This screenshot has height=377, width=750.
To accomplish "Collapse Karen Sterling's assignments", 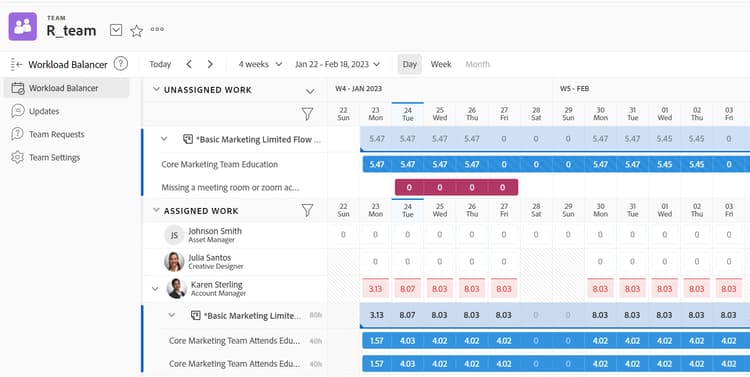I will (155, 289).
